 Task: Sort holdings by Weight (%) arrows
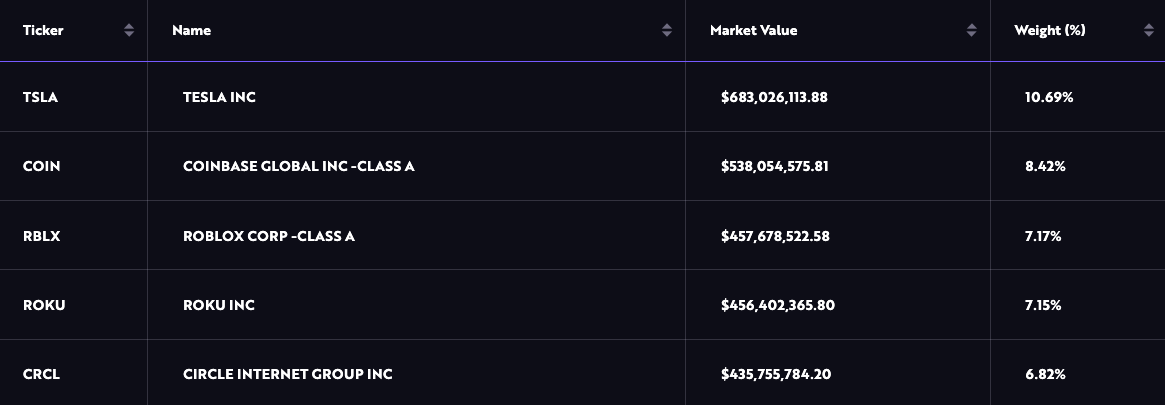(x=1149, y=31)
